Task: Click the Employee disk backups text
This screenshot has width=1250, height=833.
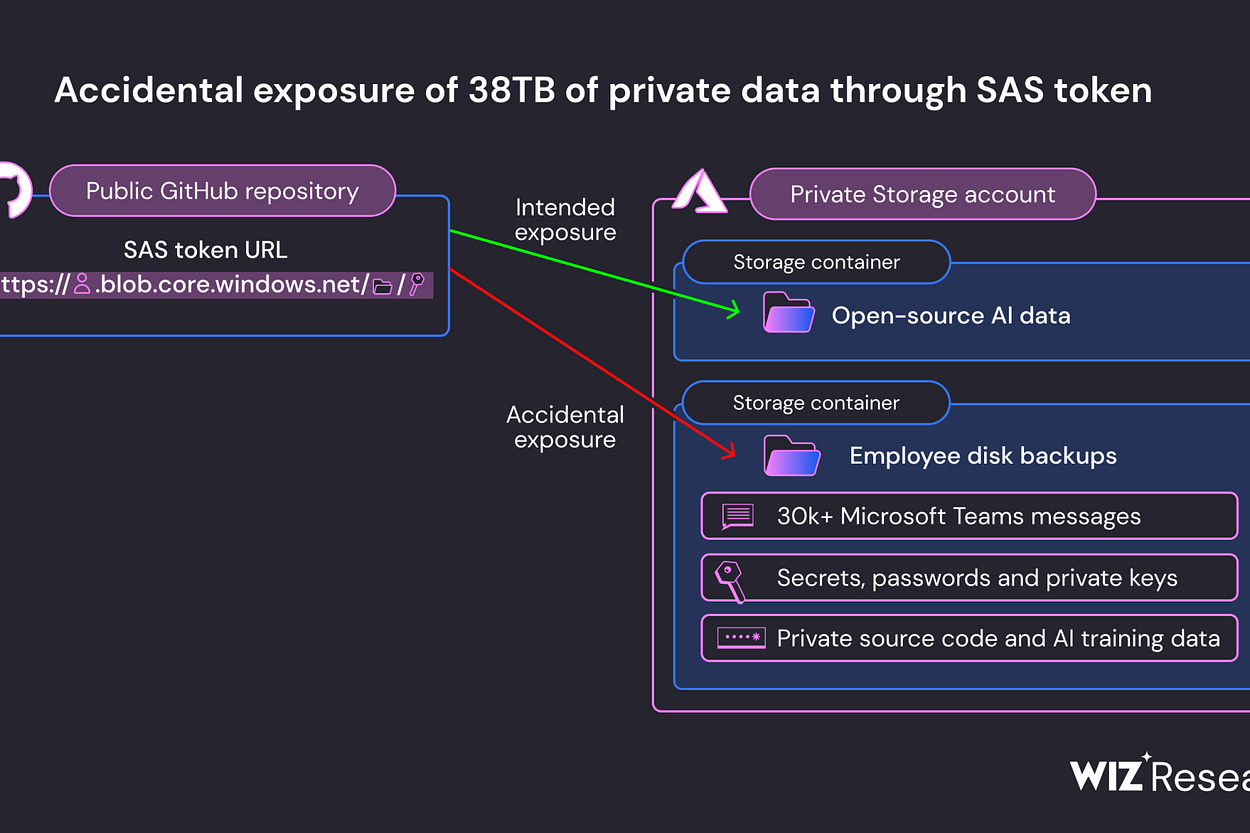Action: (983, 456)
